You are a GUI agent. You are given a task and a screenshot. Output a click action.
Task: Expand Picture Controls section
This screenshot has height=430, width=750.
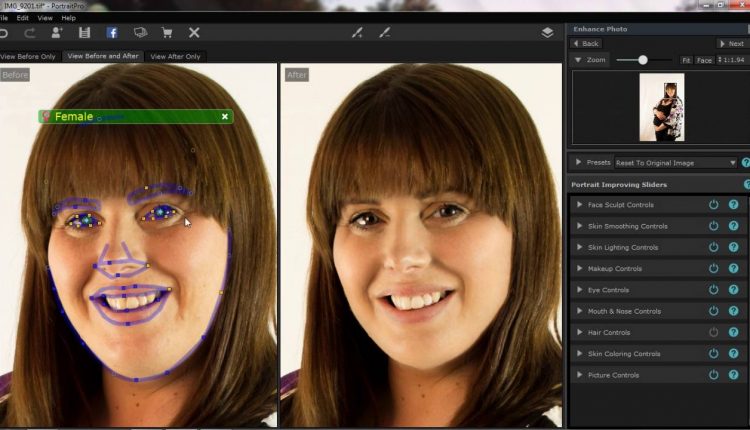(579, 375)
